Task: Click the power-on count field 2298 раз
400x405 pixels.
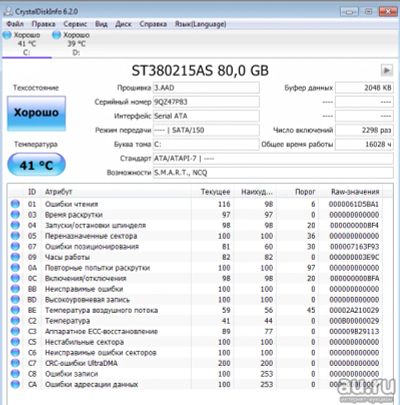Action: (x=364, y=130)
